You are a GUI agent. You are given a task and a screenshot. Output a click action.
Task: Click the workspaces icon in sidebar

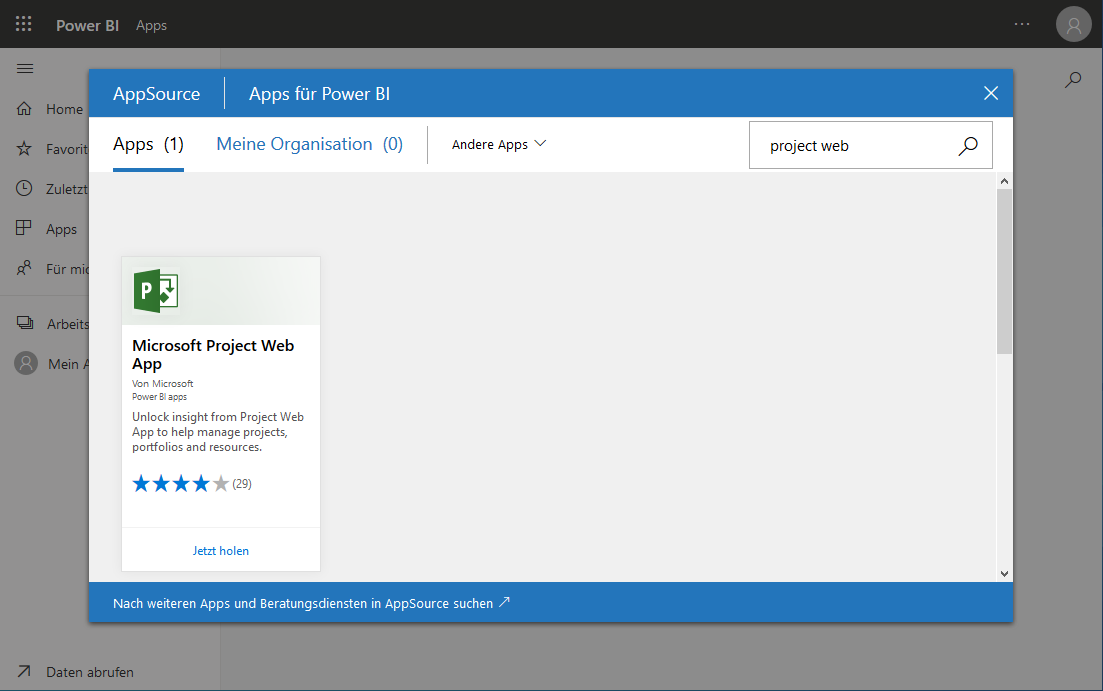coord(25,323)
